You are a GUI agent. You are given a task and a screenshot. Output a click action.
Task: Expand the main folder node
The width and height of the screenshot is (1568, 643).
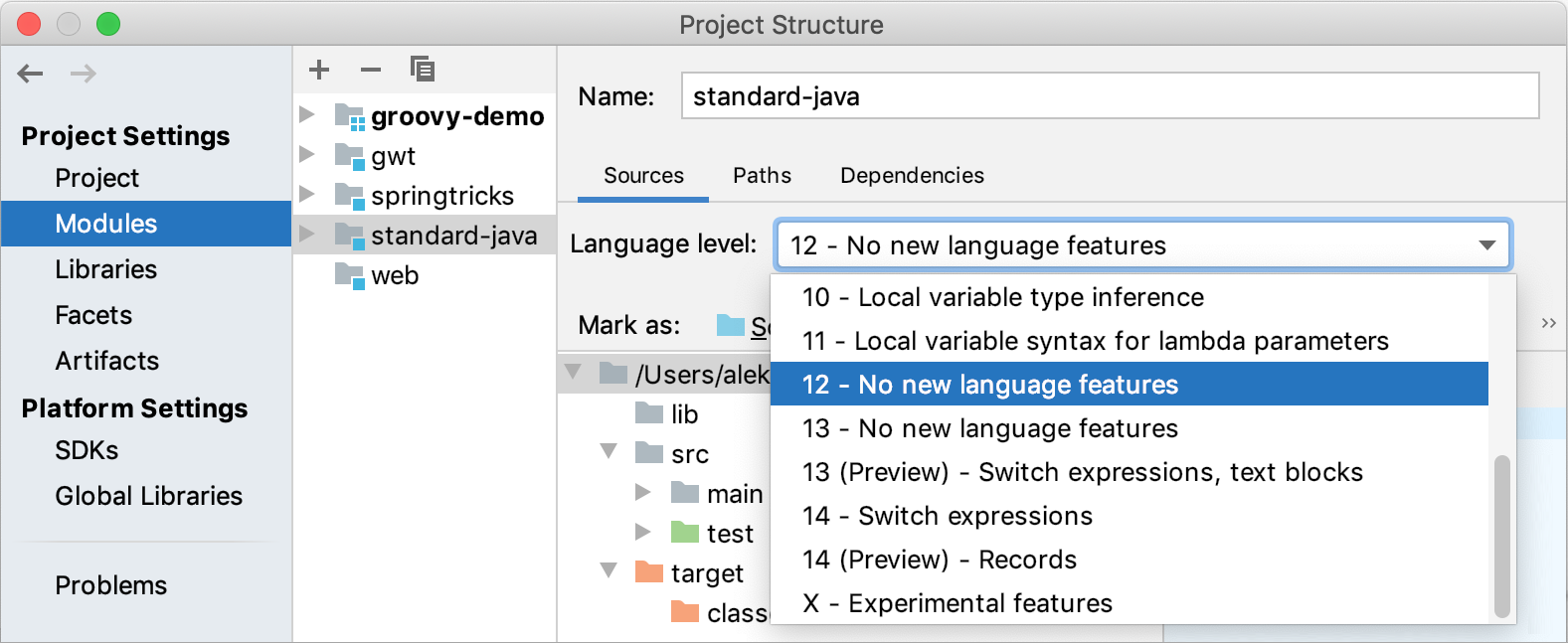point(643,492)
